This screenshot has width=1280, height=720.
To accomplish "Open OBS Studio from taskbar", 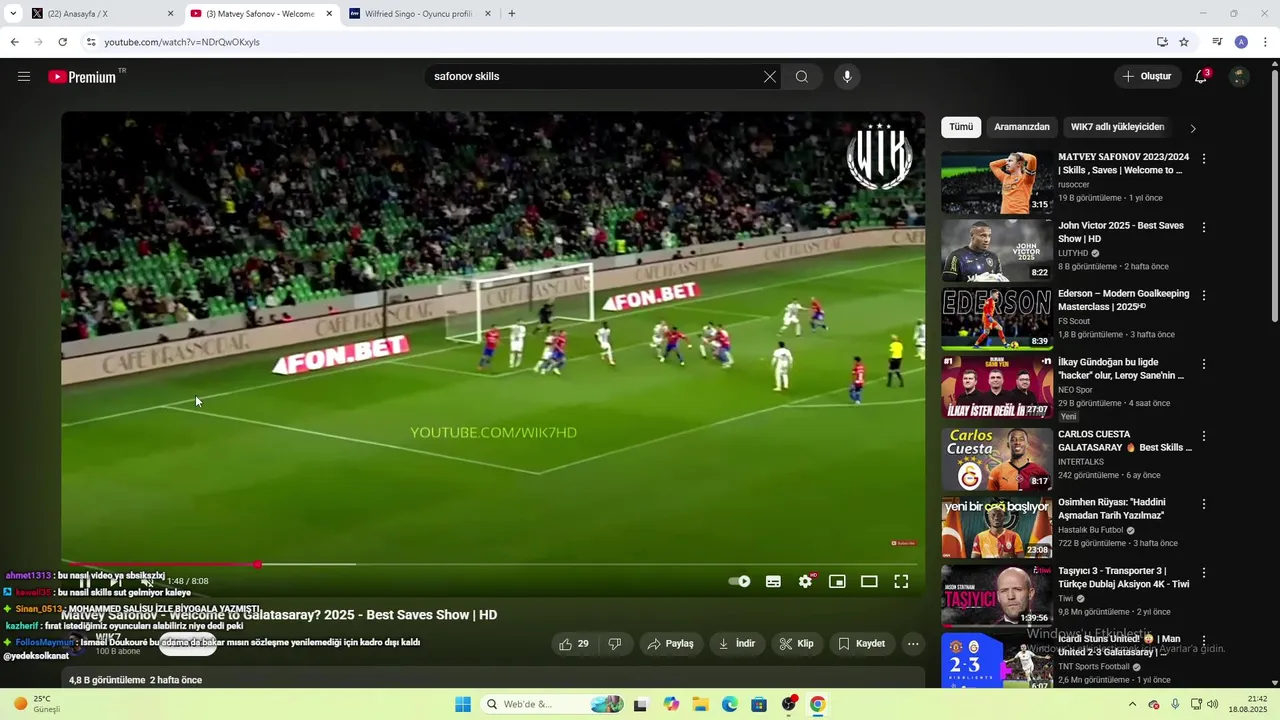I will pos(789,704).
